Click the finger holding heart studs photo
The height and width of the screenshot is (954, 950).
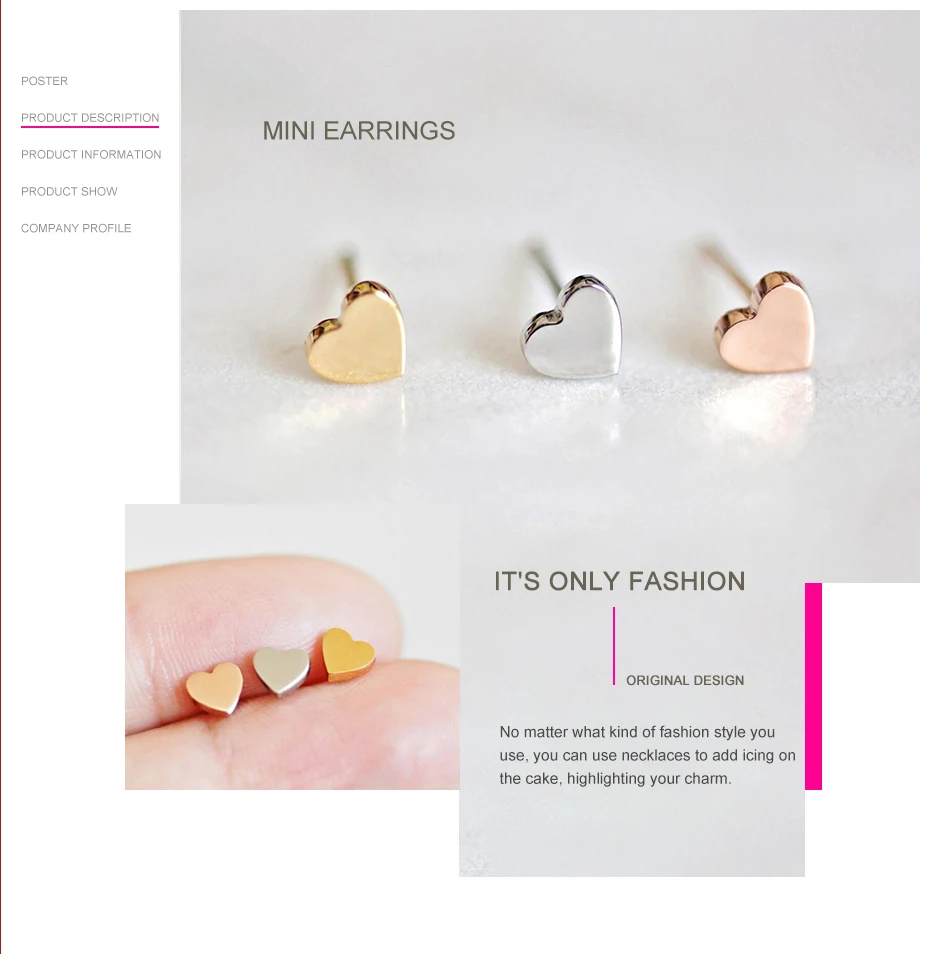point(292,647)
